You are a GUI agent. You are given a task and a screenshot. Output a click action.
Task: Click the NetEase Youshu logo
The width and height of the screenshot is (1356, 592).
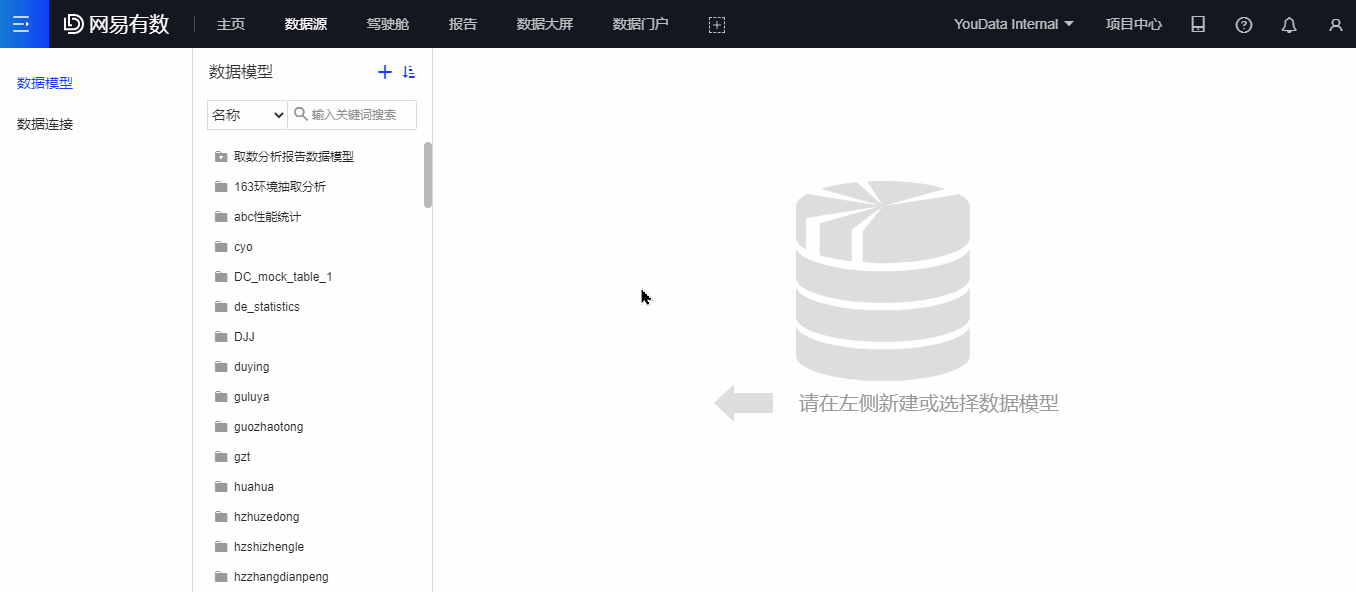117,24
